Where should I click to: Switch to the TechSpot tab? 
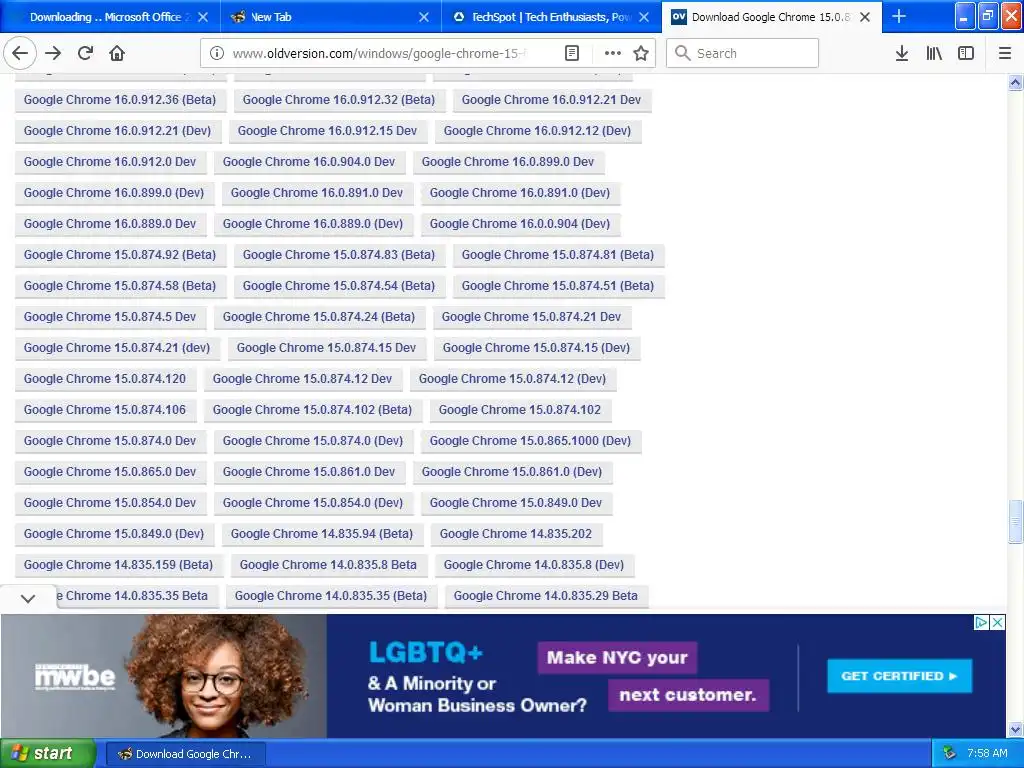[551, 17]
